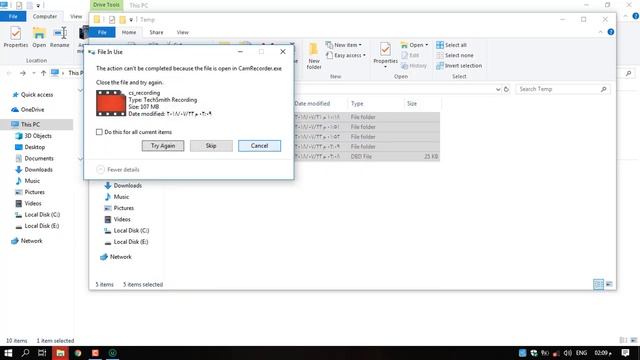Collapse dialog using Fewer details
Image resolution: width=640 pixels, height=360 pixels.
tap(118, 169)
